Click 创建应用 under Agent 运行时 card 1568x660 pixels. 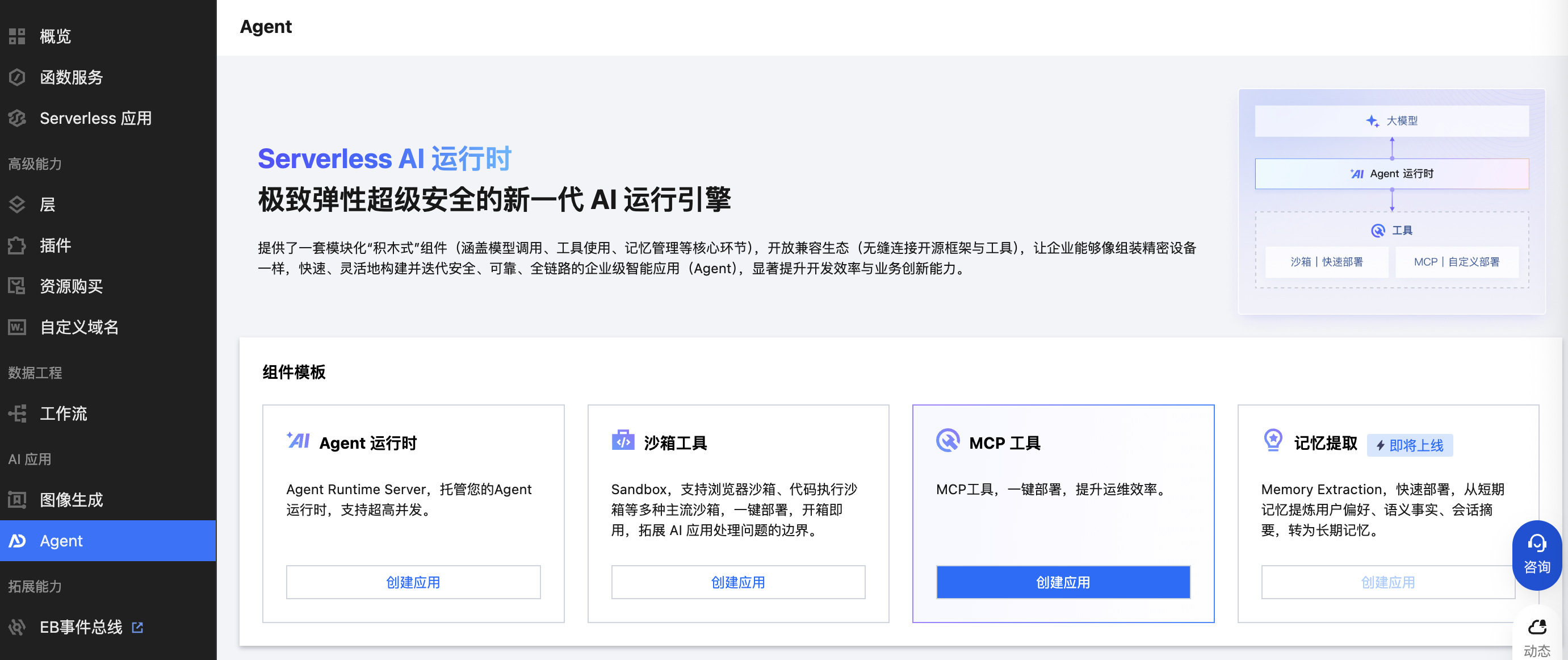point(413,582)
